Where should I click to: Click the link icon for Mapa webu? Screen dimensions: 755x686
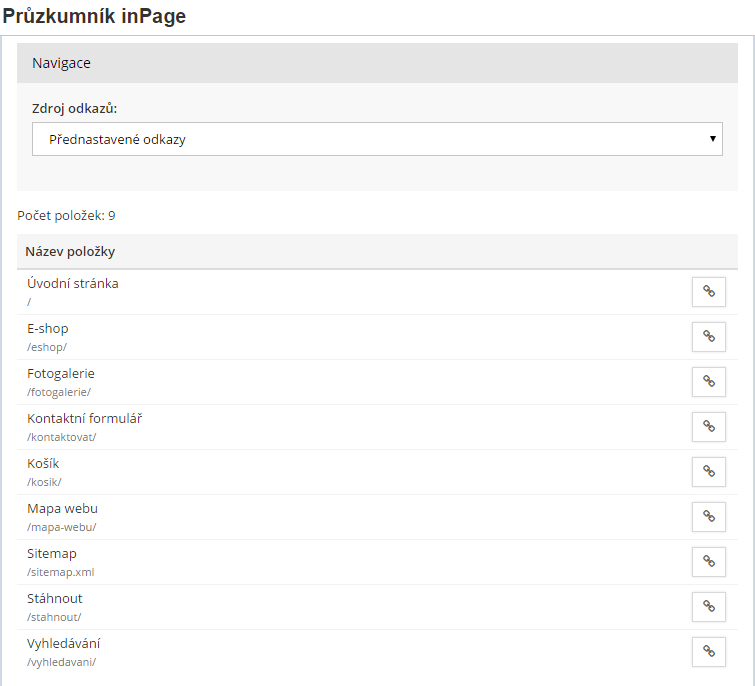(708, 516)
